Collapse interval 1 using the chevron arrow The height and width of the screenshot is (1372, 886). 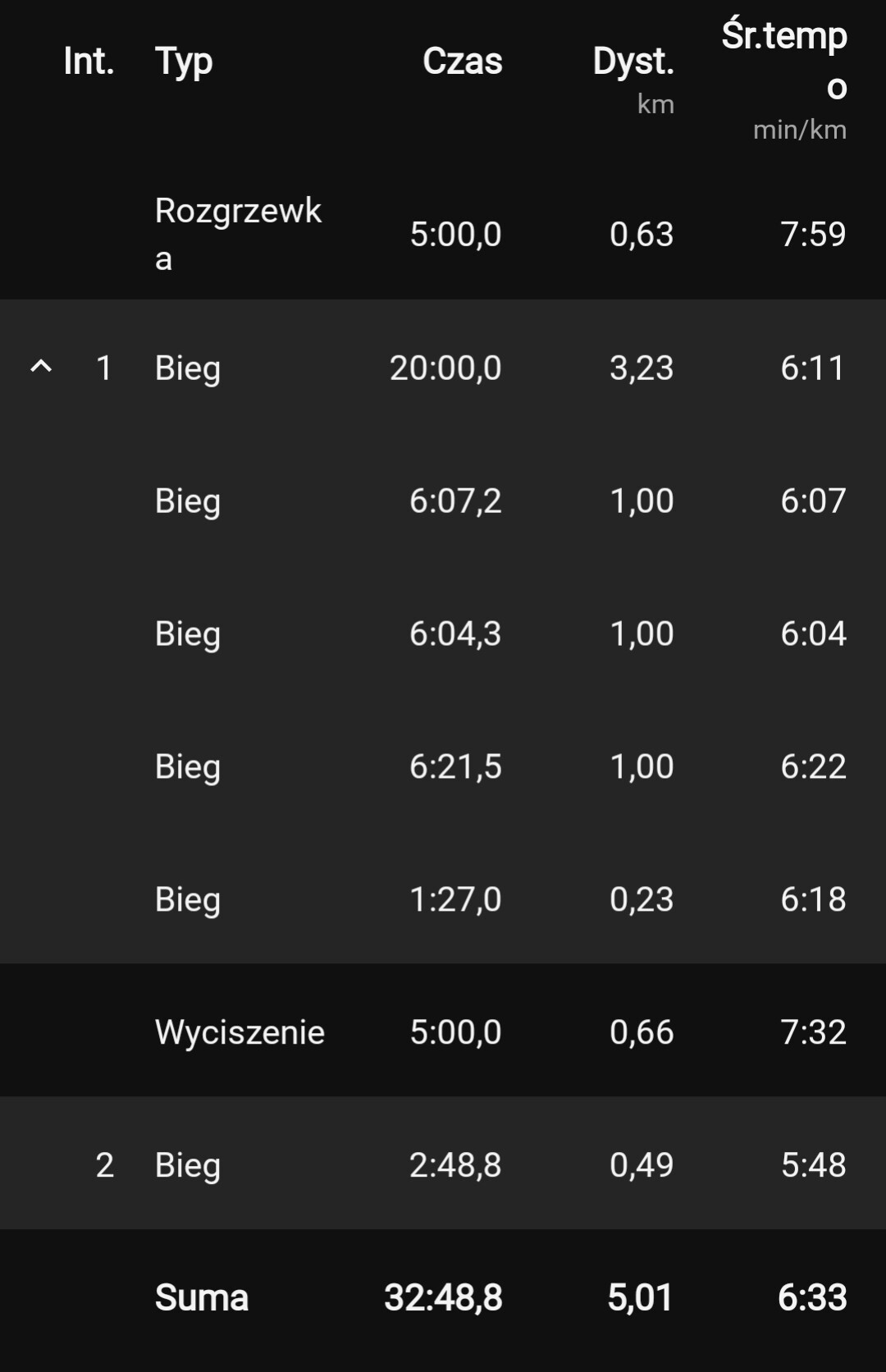pyautogui.click(x=41, y=367)
